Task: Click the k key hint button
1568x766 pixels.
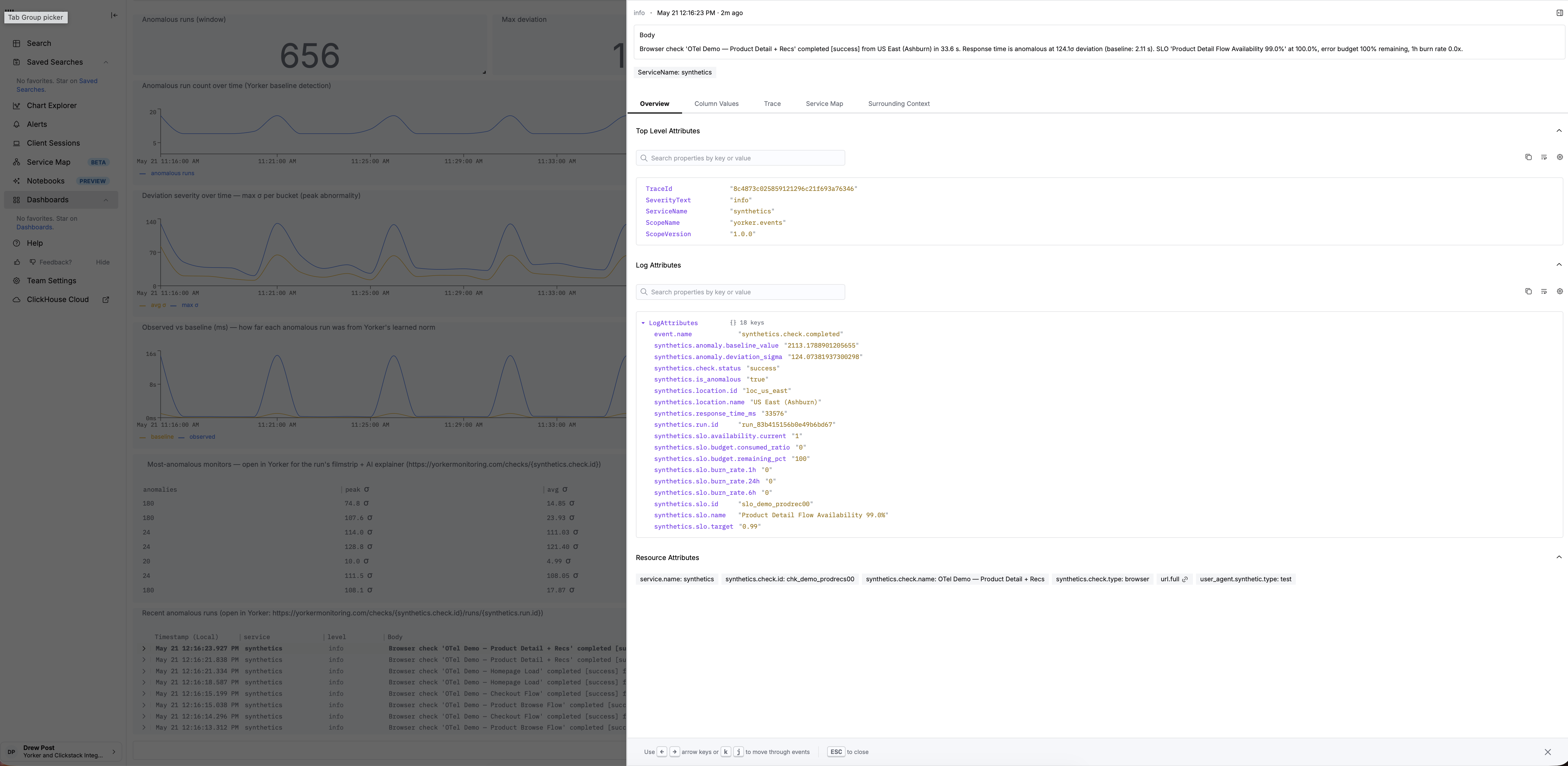Action: click(x=725, y=752)
